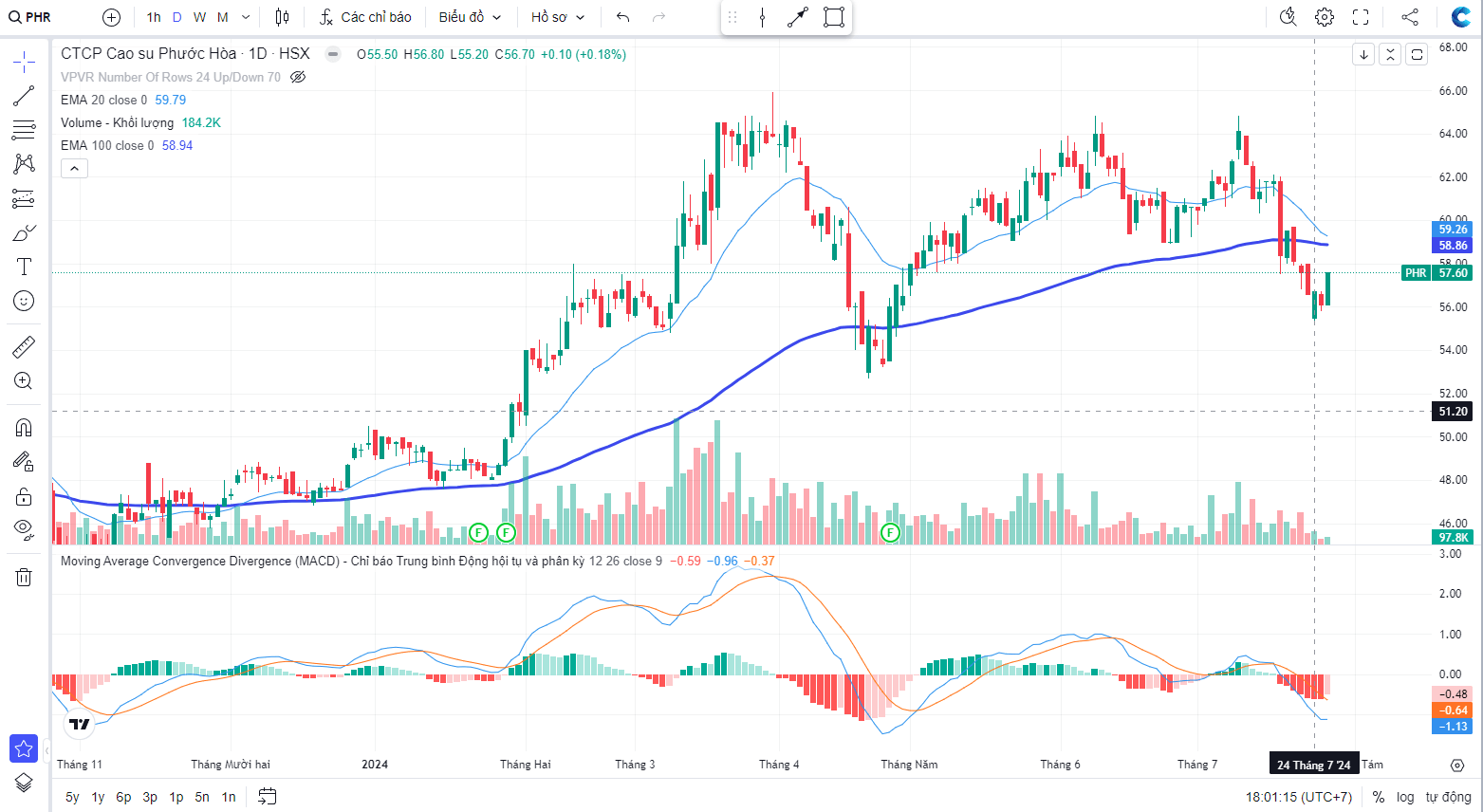Select the vertical line tool in floating toolbar
This screenshot has width=1483, height=812.
(x=762, y=17)
